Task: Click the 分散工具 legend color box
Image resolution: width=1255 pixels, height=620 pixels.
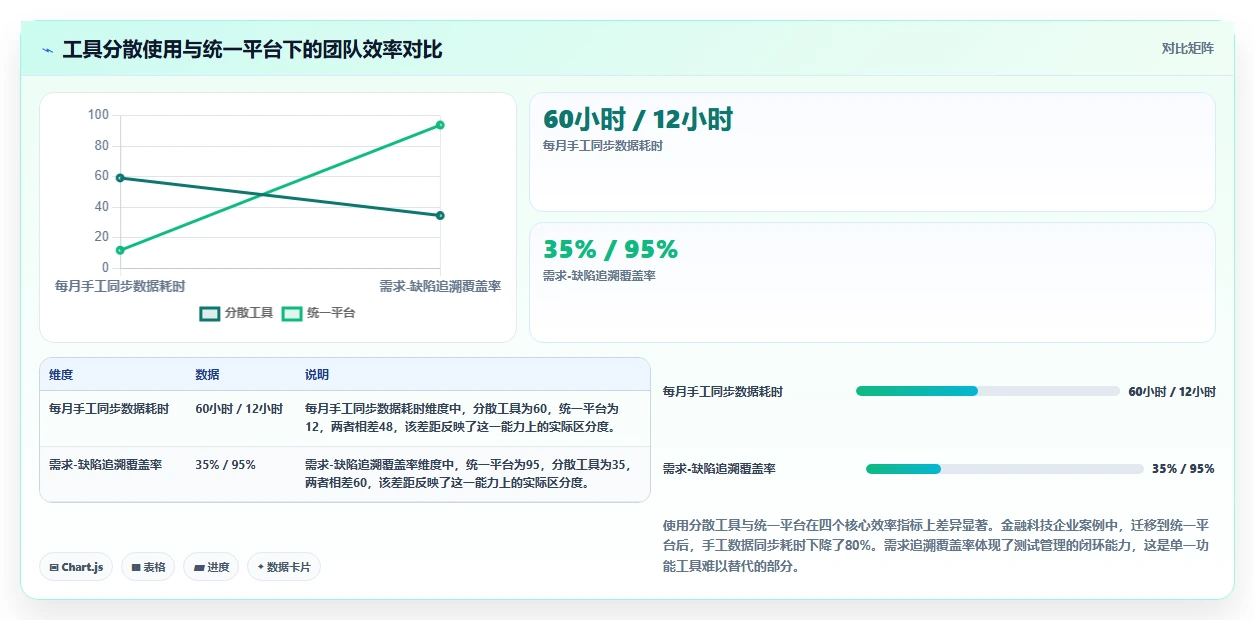Action: click(210, 313)
